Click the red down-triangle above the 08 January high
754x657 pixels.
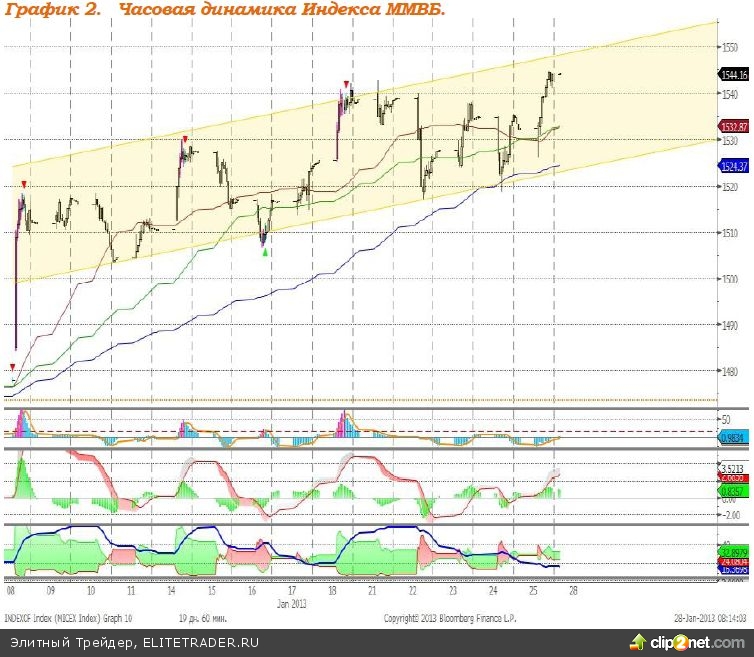[24, 185]
